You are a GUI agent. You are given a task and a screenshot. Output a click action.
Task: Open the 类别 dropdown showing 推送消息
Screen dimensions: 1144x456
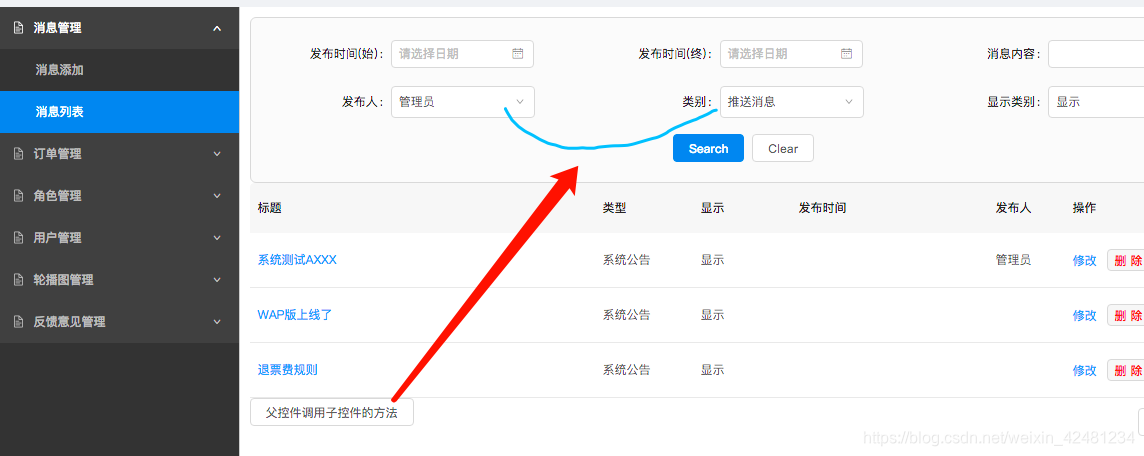click(x=792, y=102)
